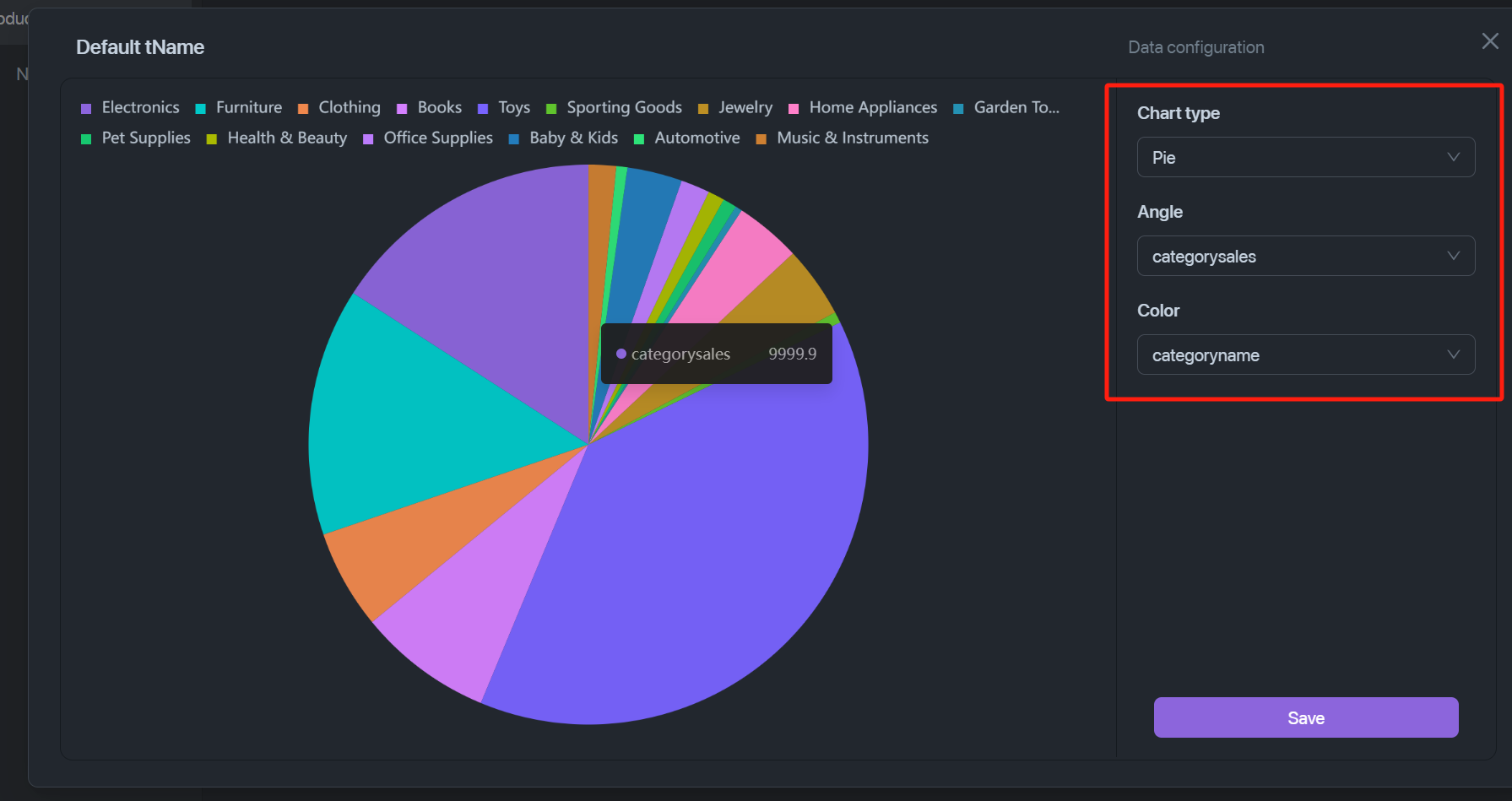The width and height of the screenshot is (1512, 801).
Task: Toggle Office Supplies legend item
Action: tap(437, 138)
